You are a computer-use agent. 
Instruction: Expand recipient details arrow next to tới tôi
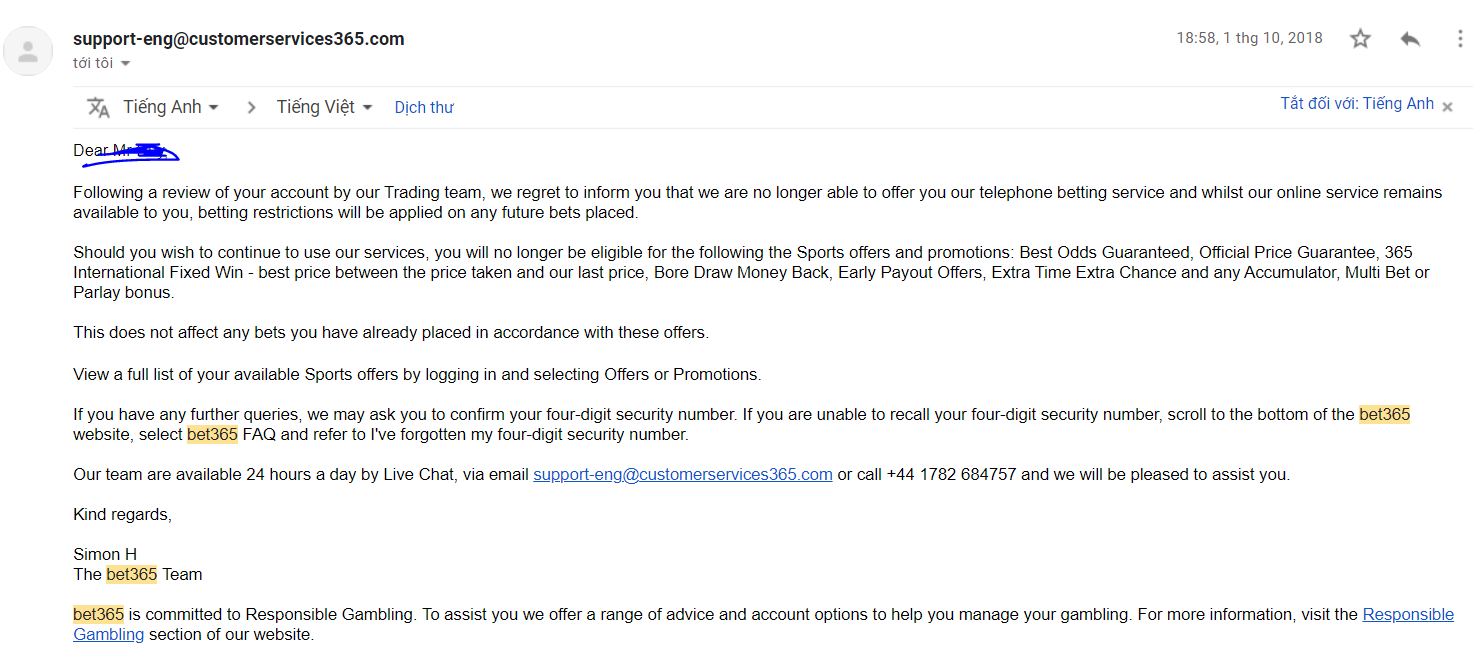point(125,64)
